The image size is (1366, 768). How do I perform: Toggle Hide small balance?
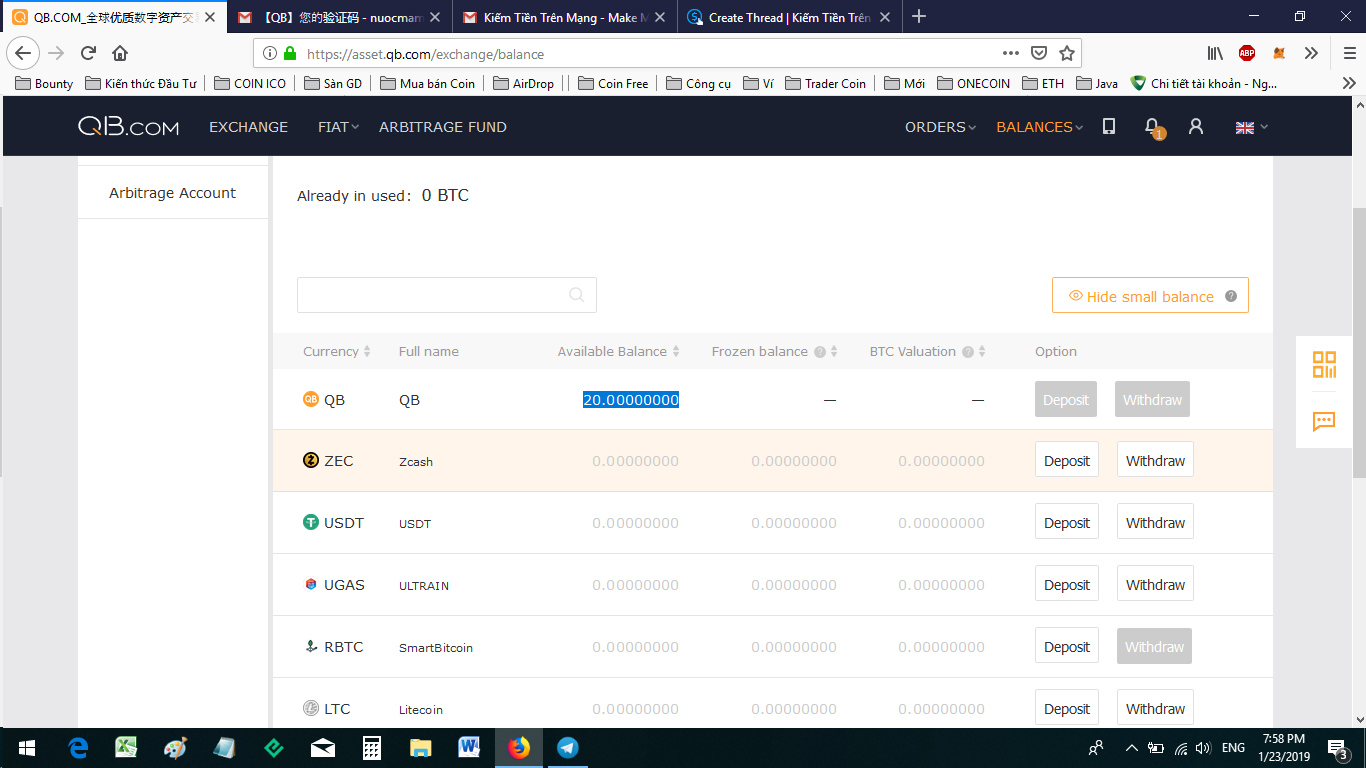(x=1150, y=296)
